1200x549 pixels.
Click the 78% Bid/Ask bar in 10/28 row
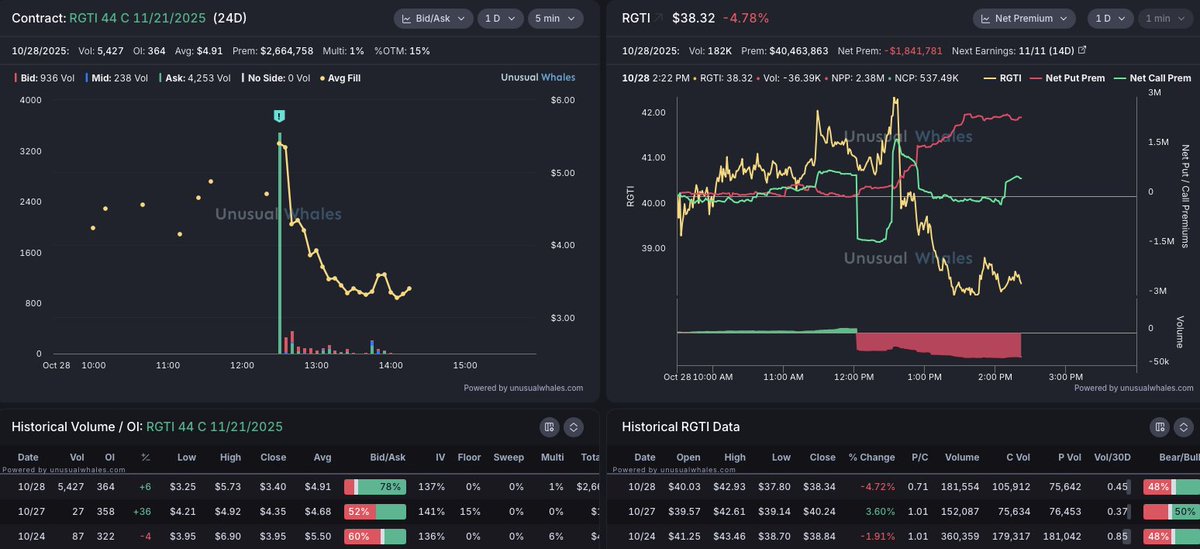pos(375,486)
